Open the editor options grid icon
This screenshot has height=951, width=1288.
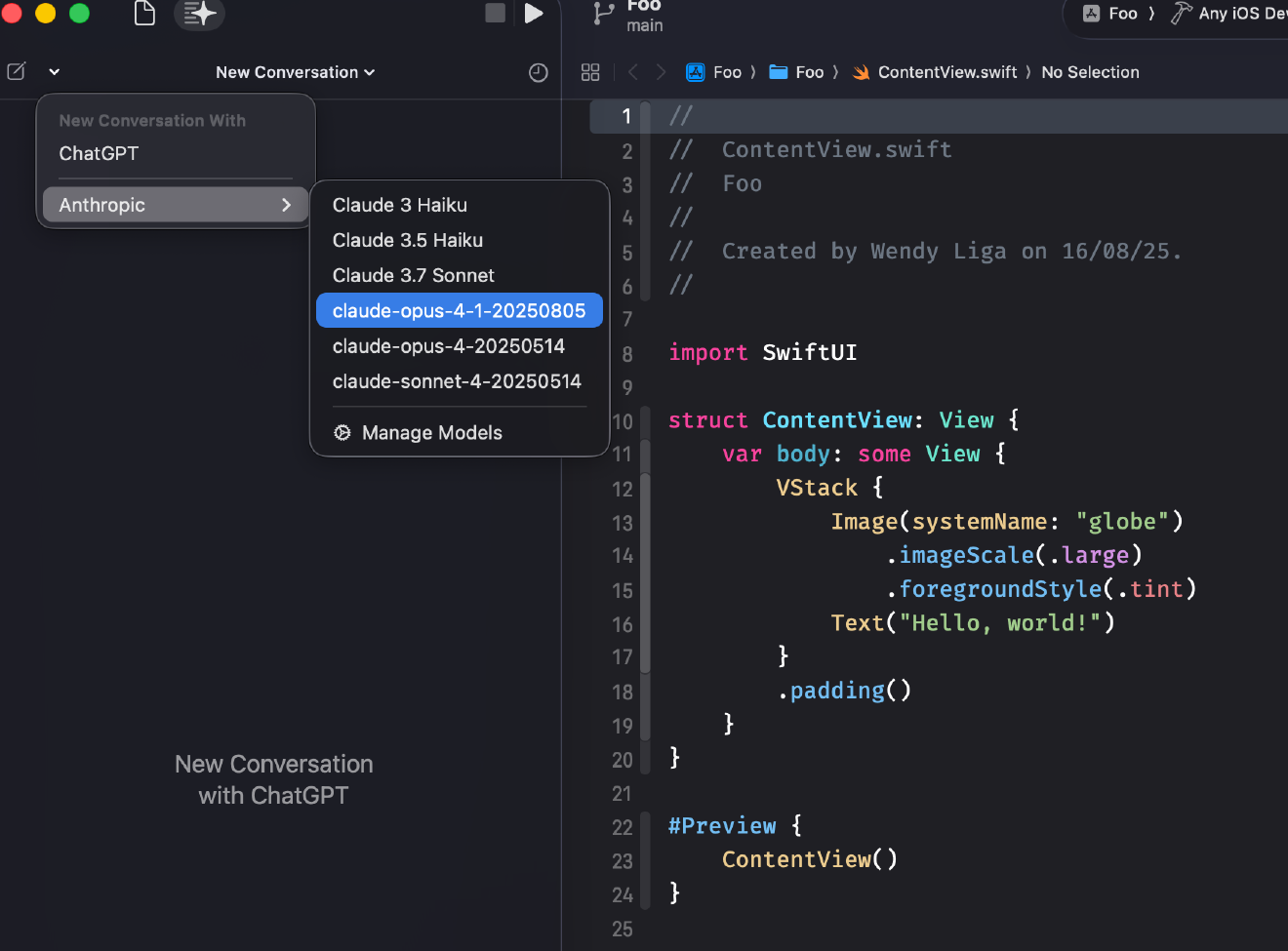589,72
